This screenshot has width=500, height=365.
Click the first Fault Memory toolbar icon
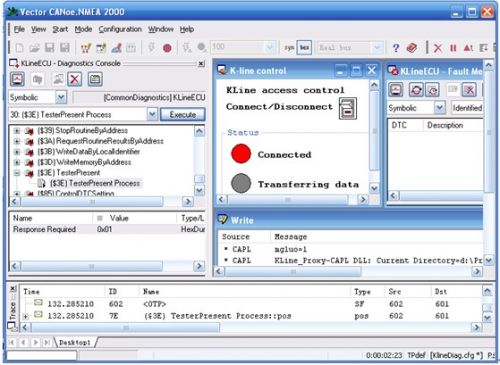[396, 90]
